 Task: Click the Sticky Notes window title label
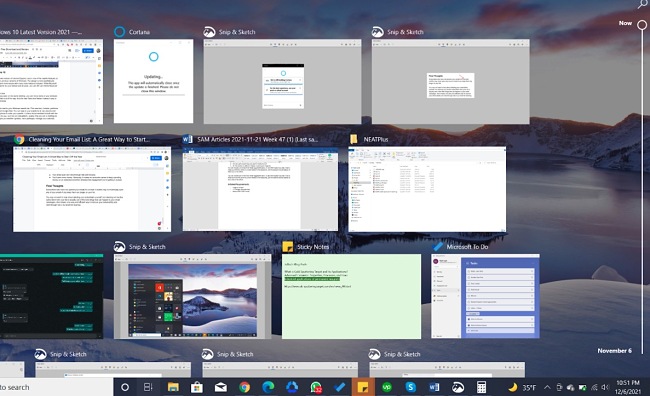click(313, 247)
